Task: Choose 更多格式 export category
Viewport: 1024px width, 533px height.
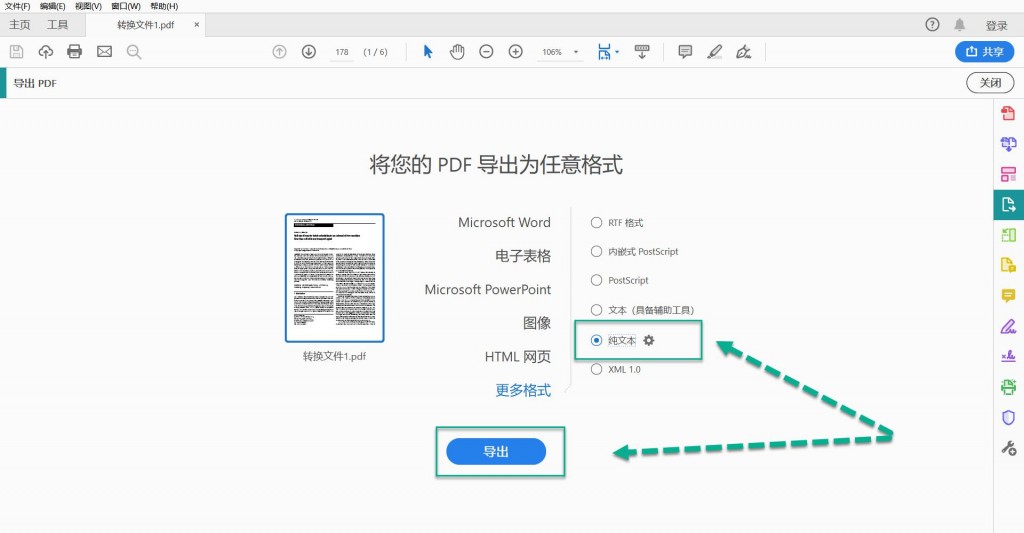Action: point(523,390)
